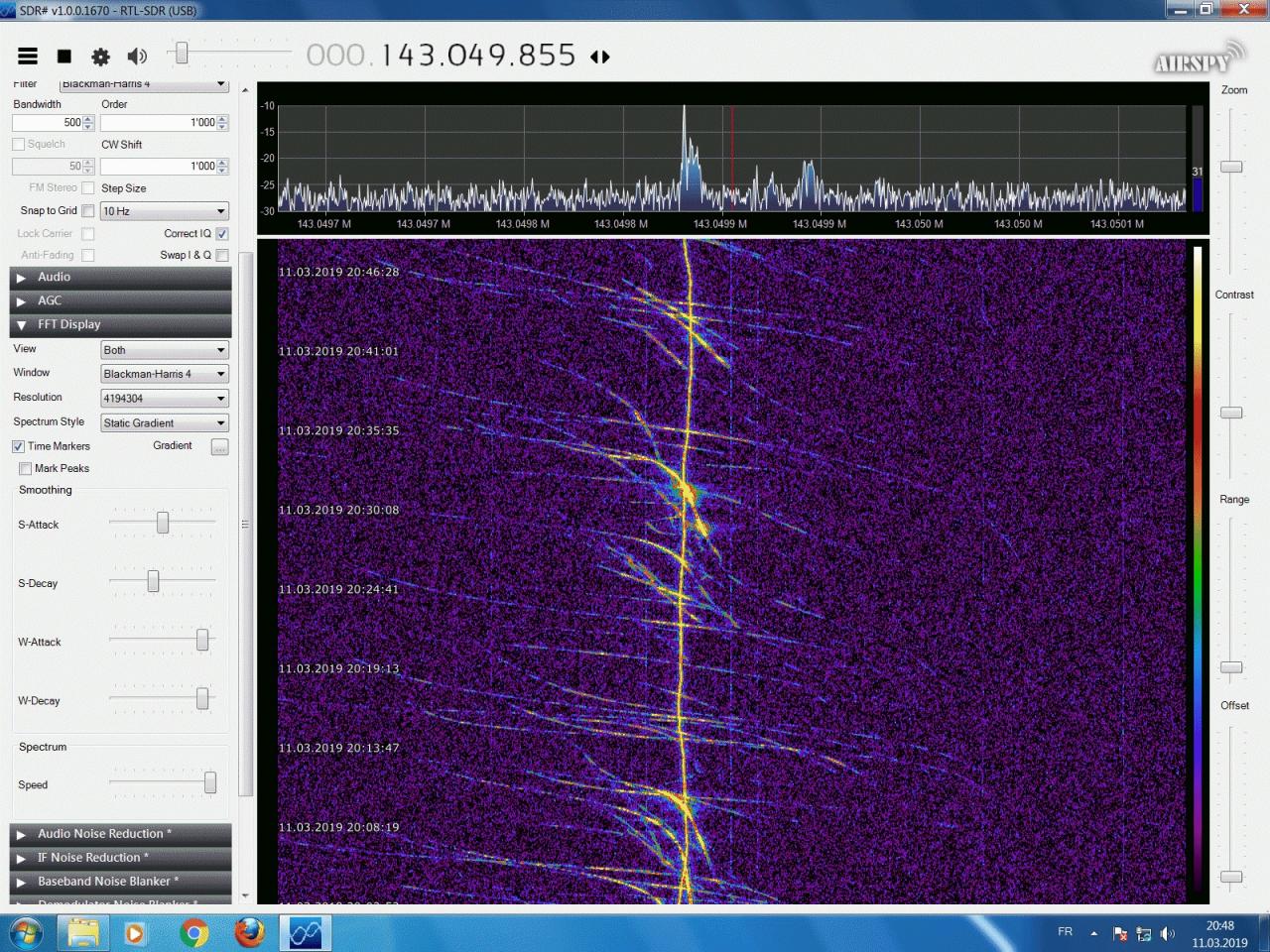Launch Google Chrome from the taskbar
Image resolution: width=1270 pixels, height=952 pixels.
pyautogui.click(x=194, y=933)
